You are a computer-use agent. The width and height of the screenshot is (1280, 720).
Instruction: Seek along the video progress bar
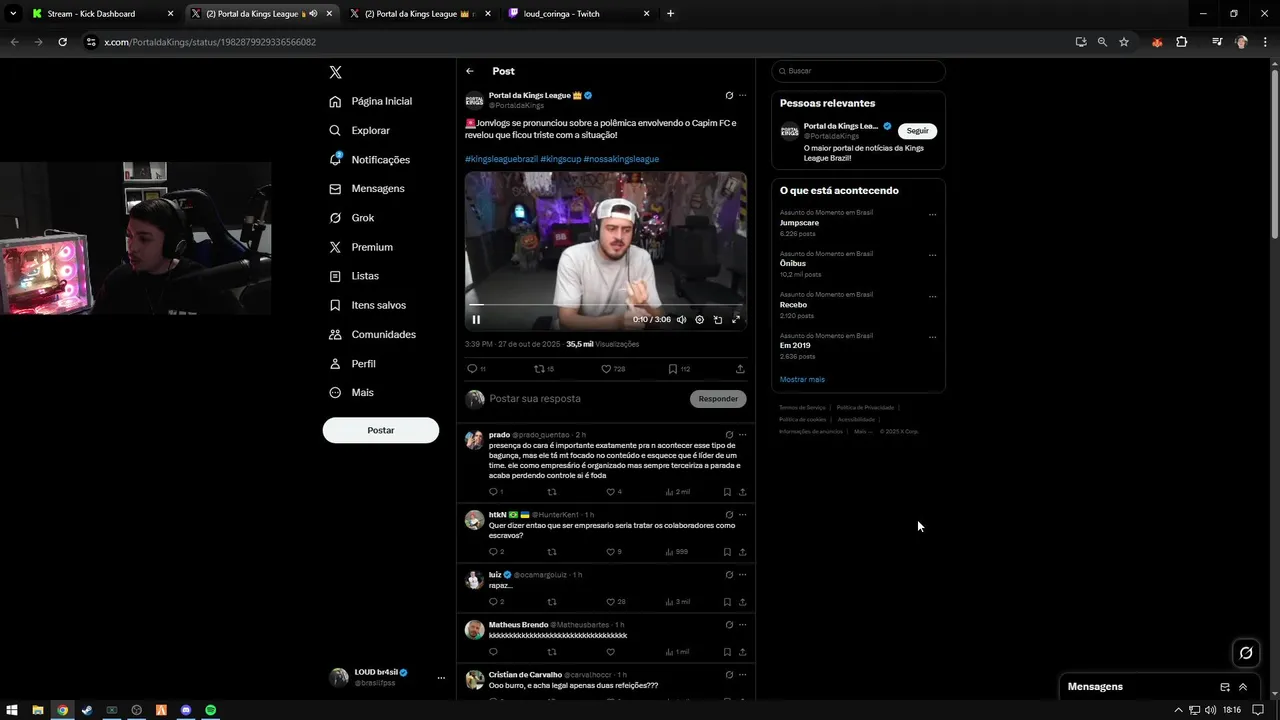pos(605,305)
